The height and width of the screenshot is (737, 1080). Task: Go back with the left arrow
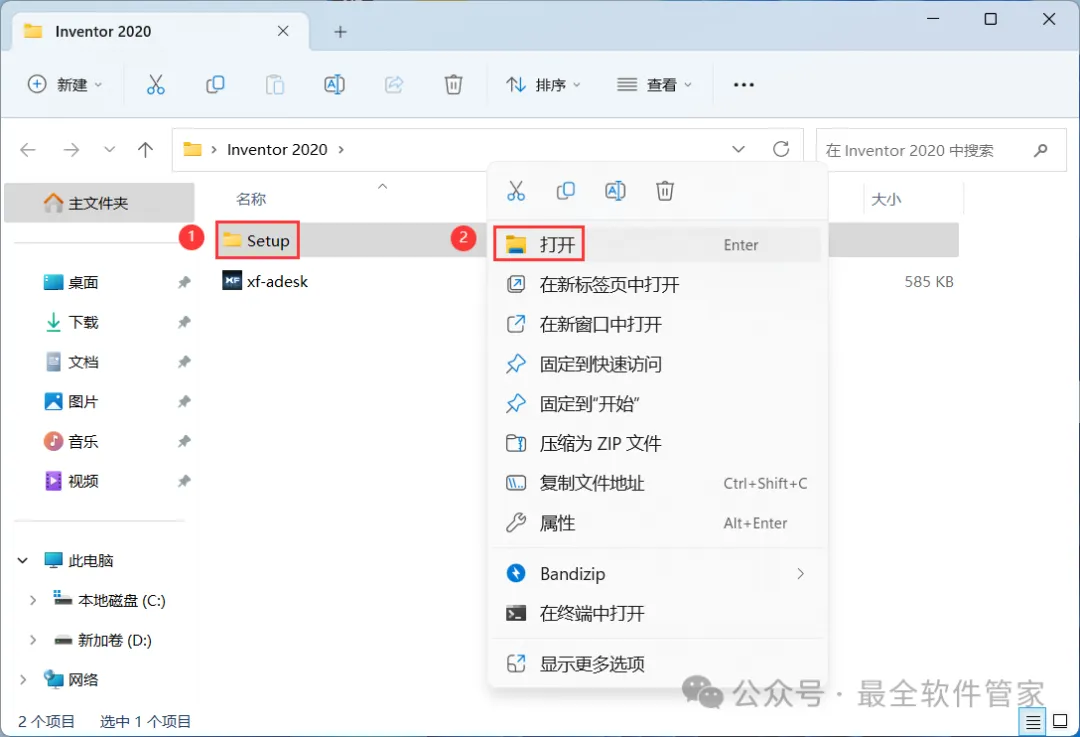tap(28, 149)
